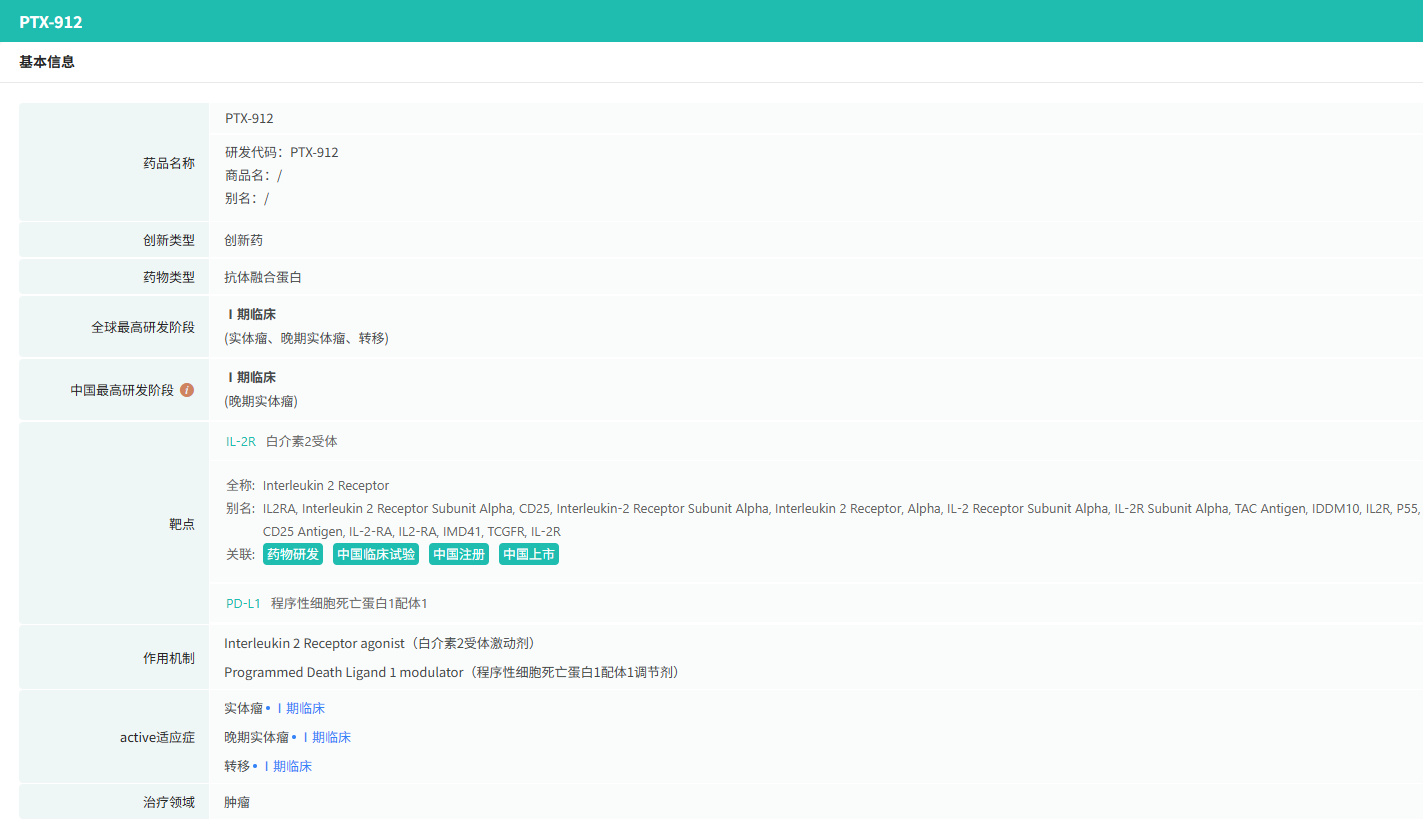Click the 抗体融合蛋白 value

tap(263, 277)
